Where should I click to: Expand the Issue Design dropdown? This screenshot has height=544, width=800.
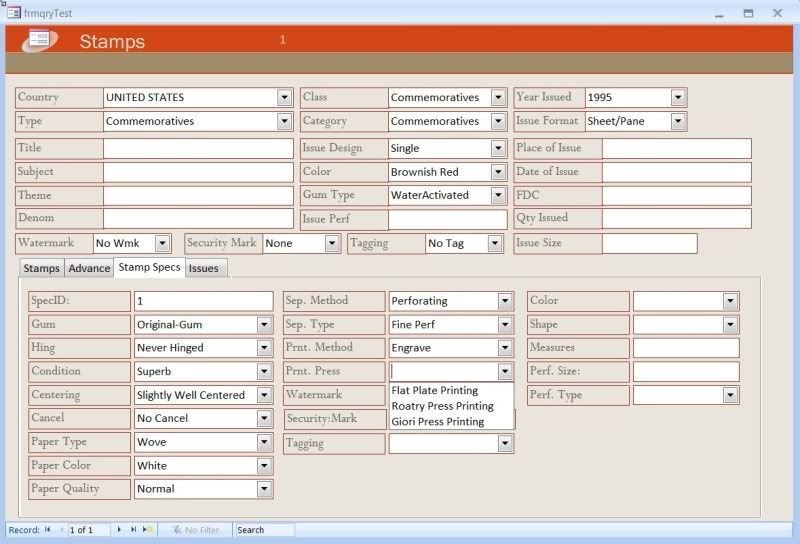click(x=498, y=148)
